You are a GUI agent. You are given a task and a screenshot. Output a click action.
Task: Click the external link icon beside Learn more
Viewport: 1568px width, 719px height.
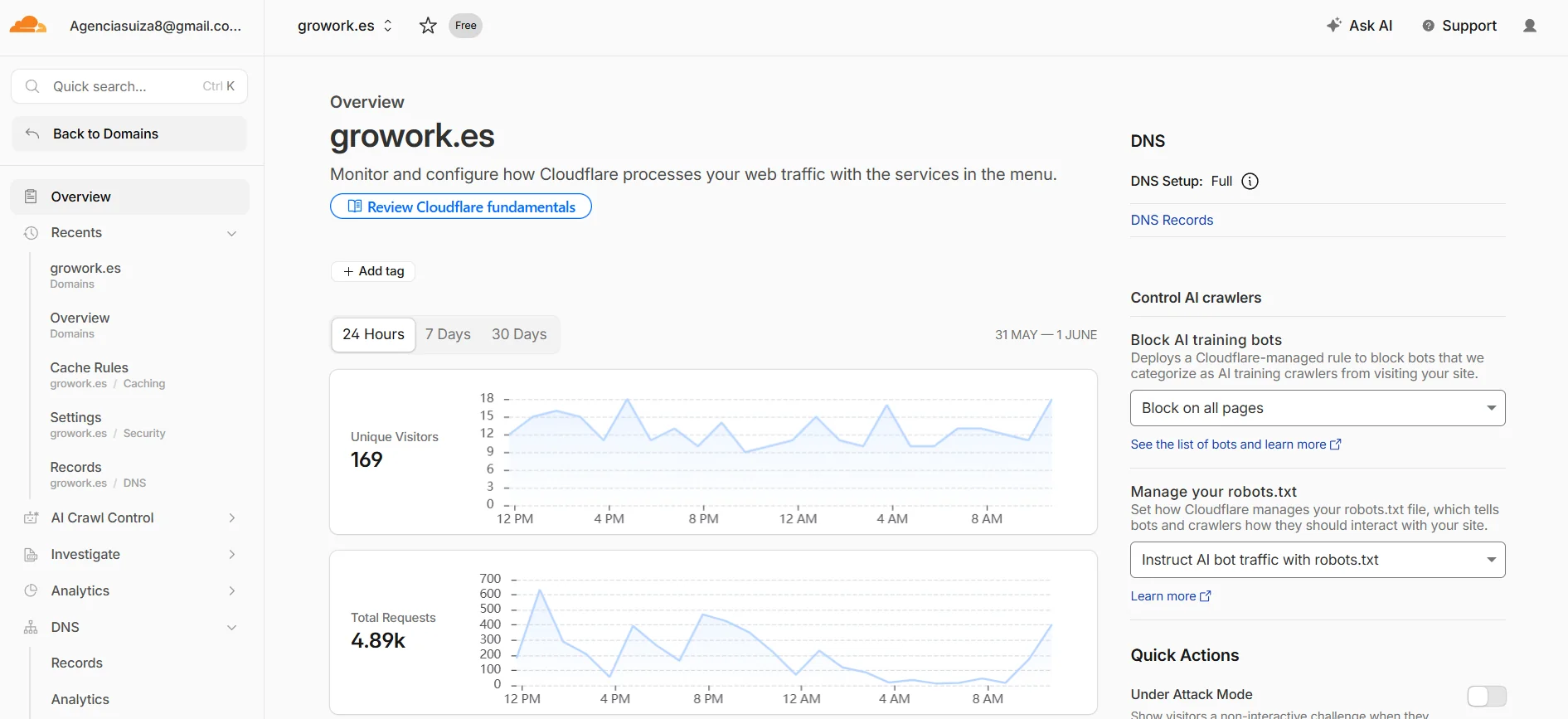[1206, 596]
